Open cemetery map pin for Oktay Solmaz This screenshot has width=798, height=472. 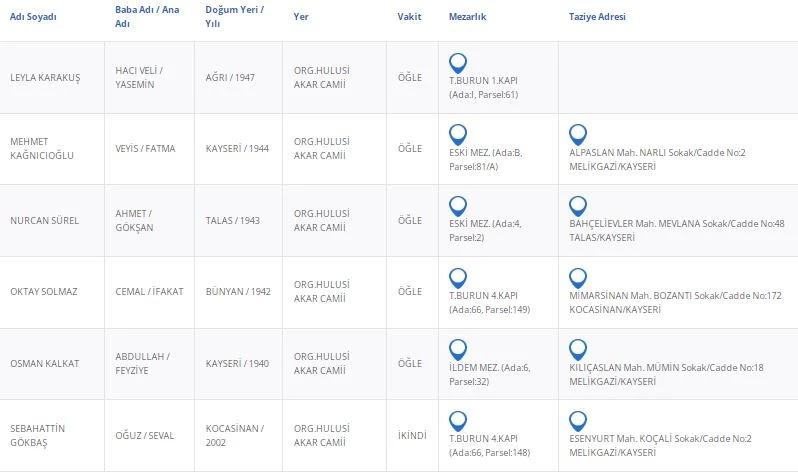point(458,277)
